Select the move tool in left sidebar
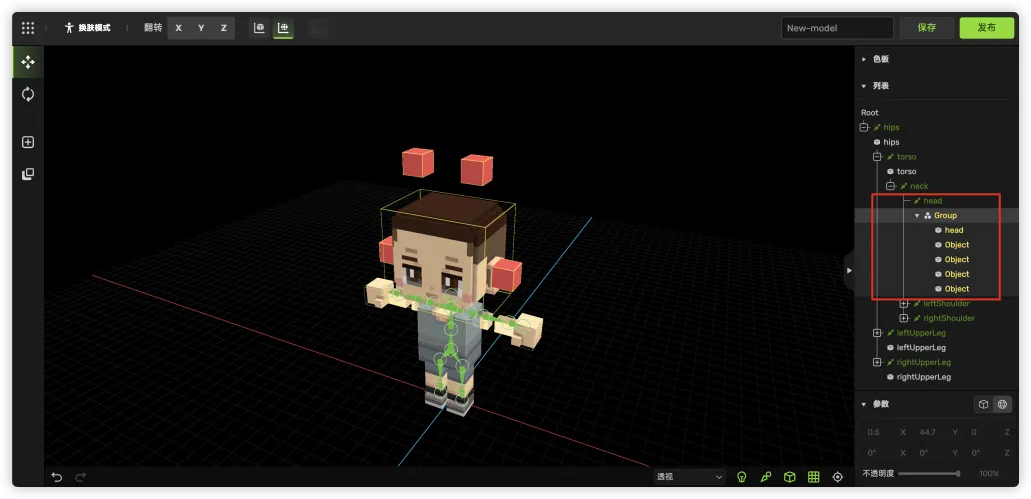 click(27, 62)
